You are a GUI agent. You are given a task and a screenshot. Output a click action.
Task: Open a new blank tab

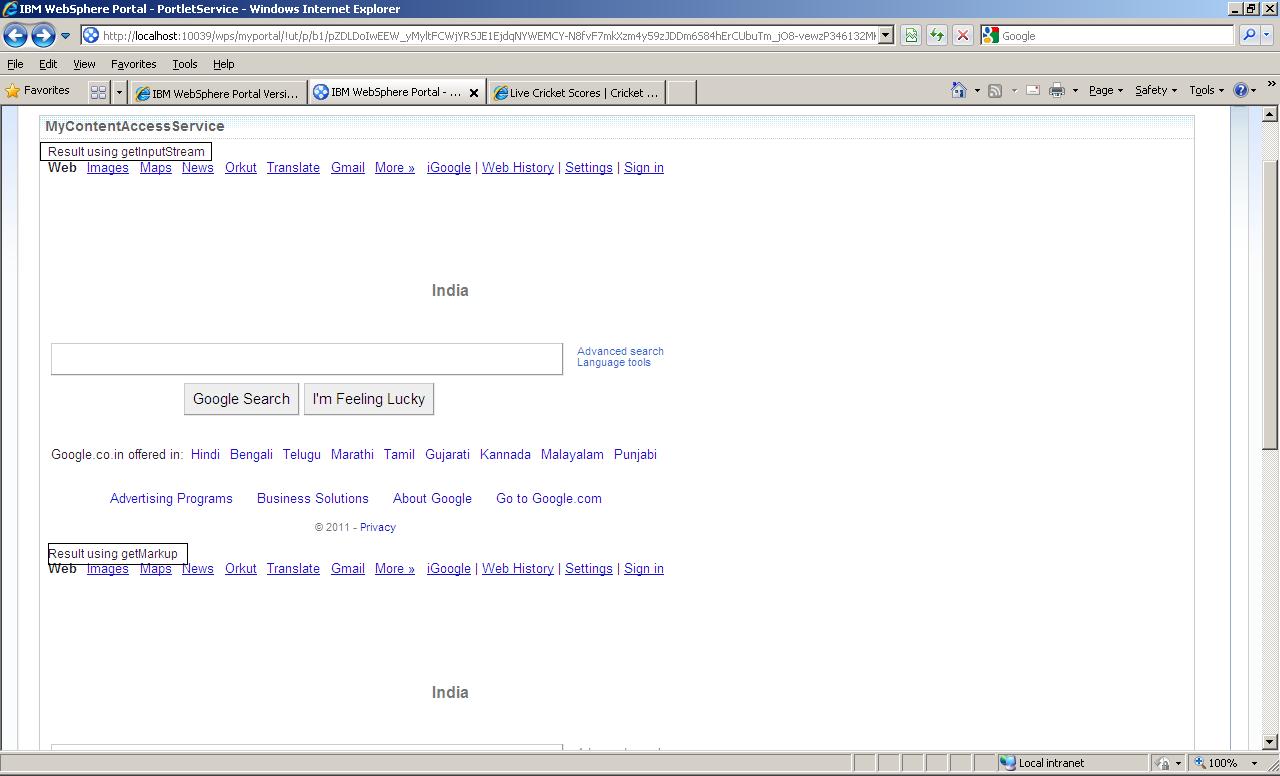681,93
